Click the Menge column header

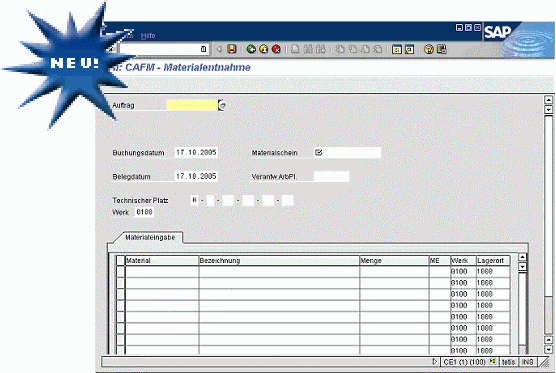point(394,261)
